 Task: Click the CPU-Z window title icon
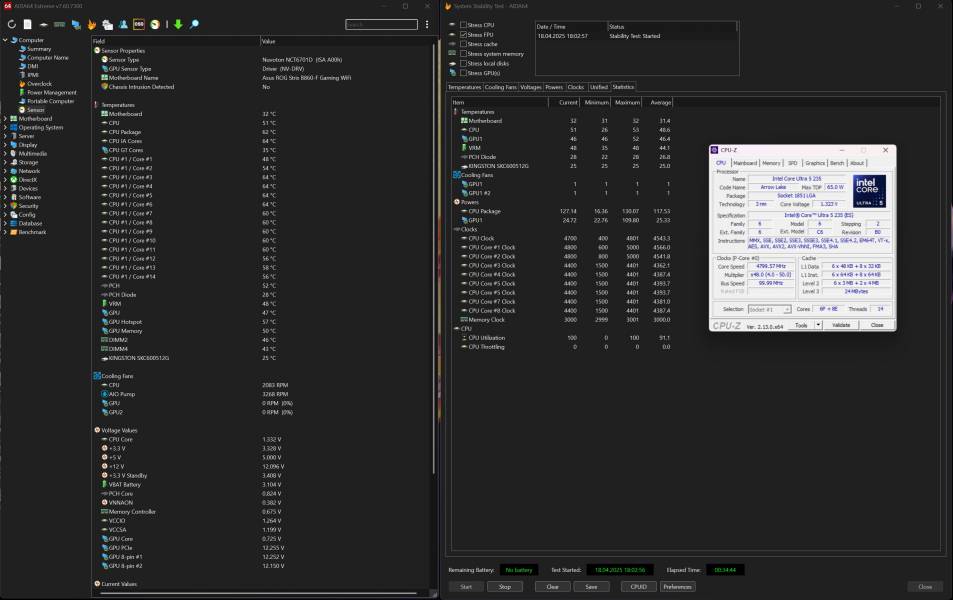[x=715, y=150]
